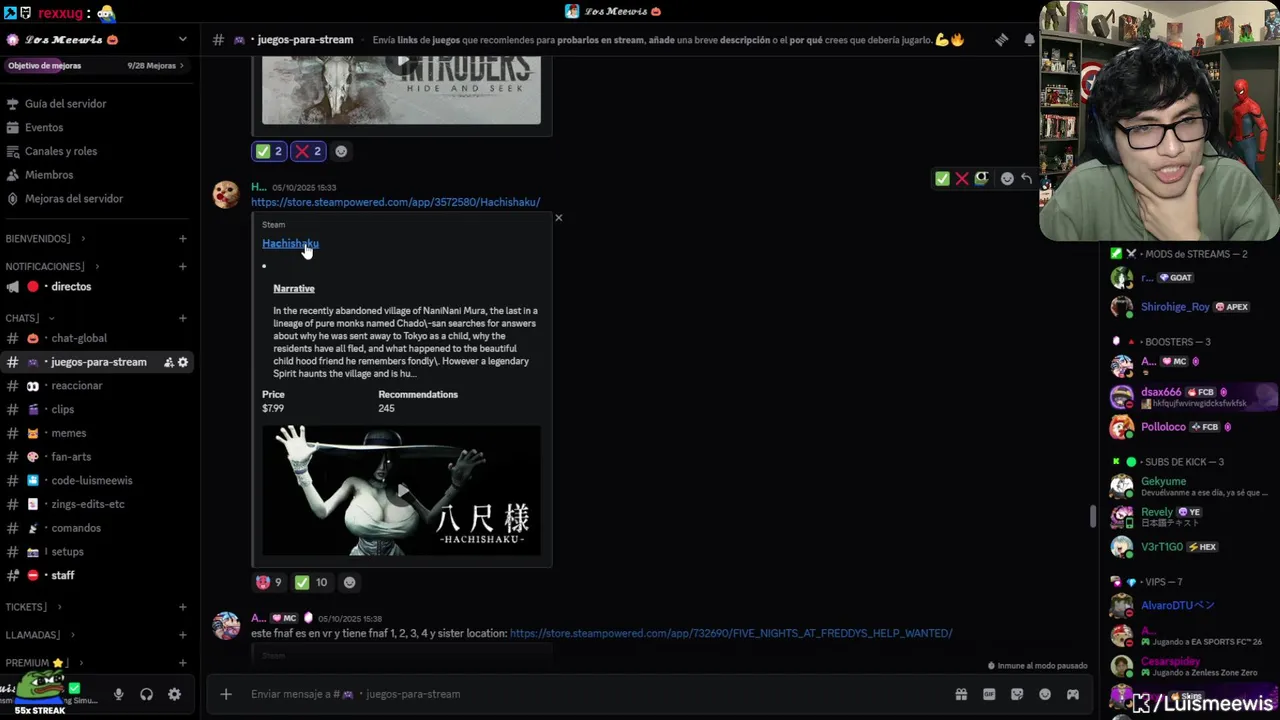
Task: Open the gift icon in message bar
Action: [x=961, y=694]
